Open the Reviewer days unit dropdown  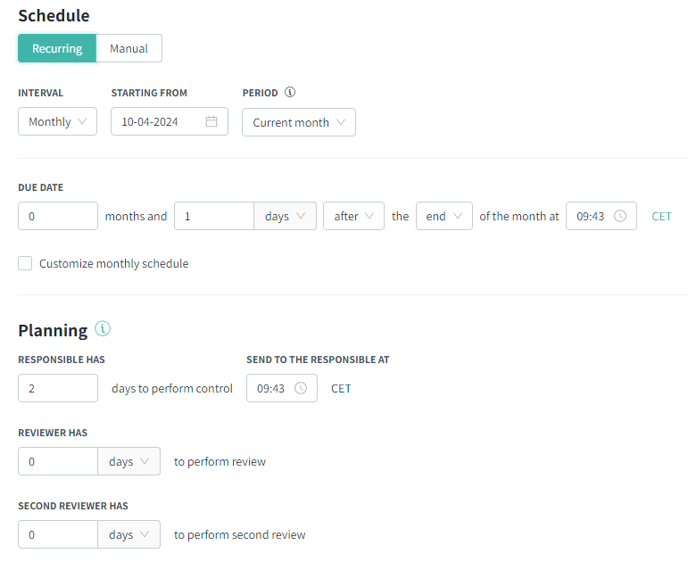click(x=129, y=462)
